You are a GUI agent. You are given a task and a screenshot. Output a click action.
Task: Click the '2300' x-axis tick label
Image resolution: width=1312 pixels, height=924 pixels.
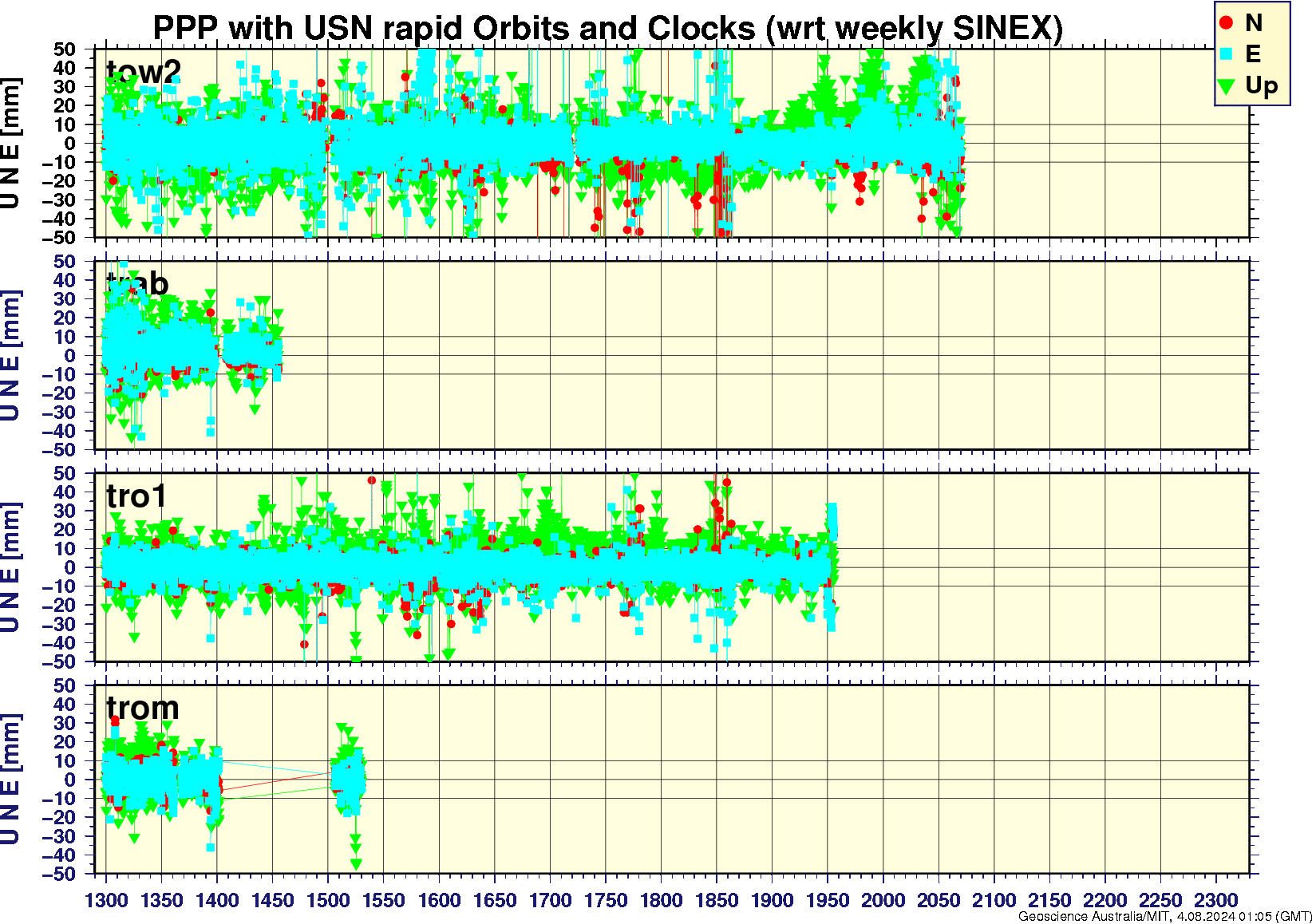pos(1215,900)
